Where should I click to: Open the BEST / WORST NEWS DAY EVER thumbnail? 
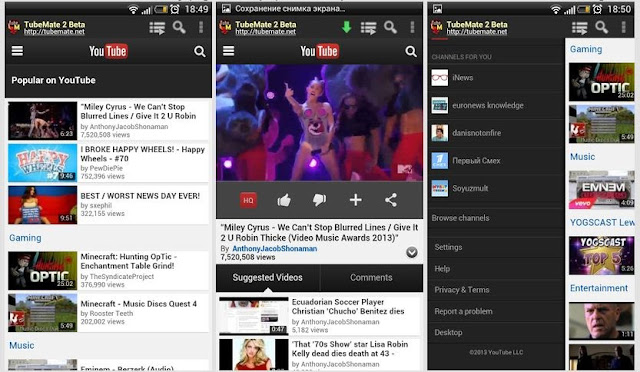pos(42,205)
